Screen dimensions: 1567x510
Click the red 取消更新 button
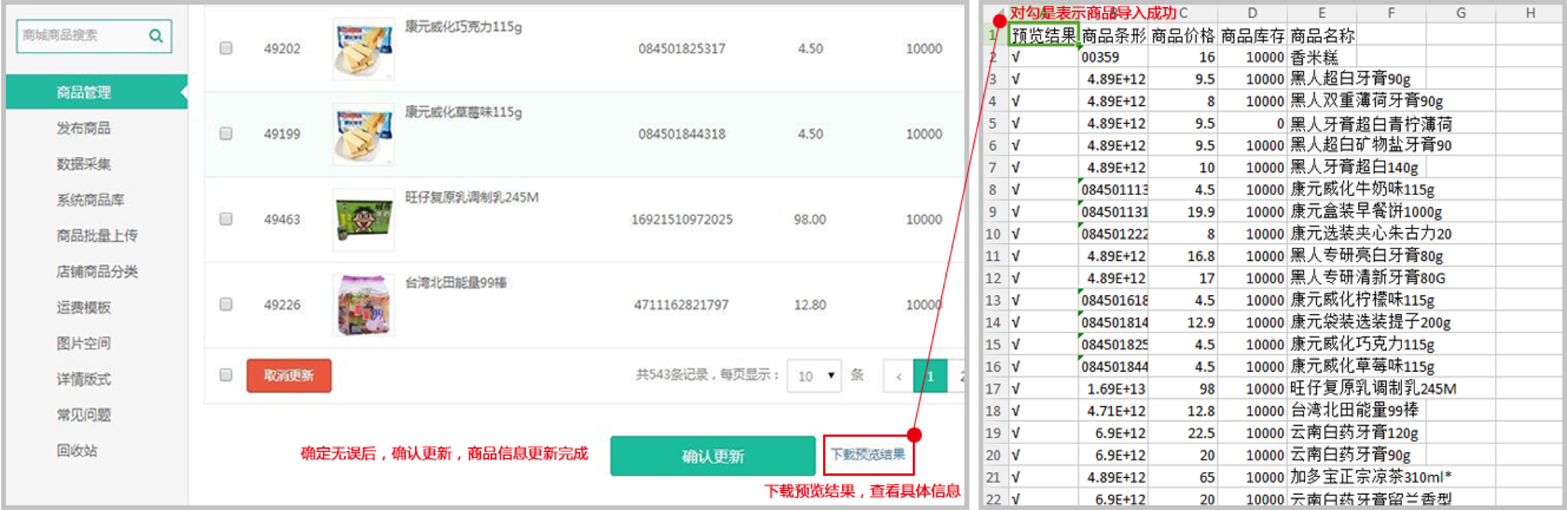click(289, 376)
